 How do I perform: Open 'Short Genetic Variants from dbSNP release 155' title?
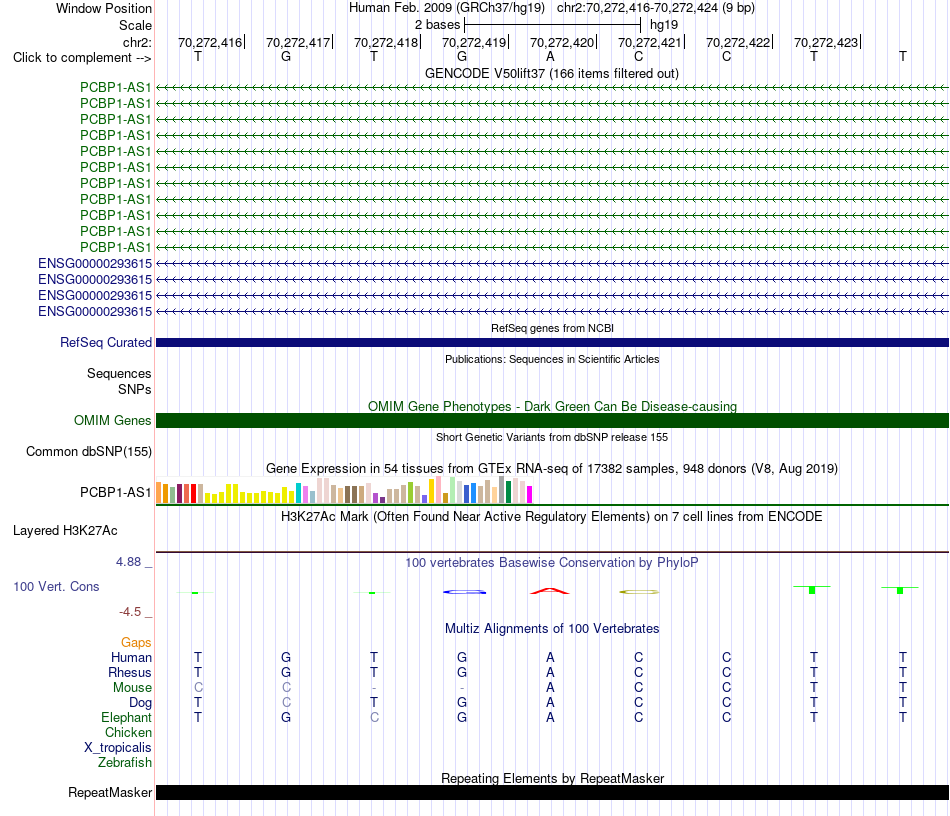pos(552,437)
